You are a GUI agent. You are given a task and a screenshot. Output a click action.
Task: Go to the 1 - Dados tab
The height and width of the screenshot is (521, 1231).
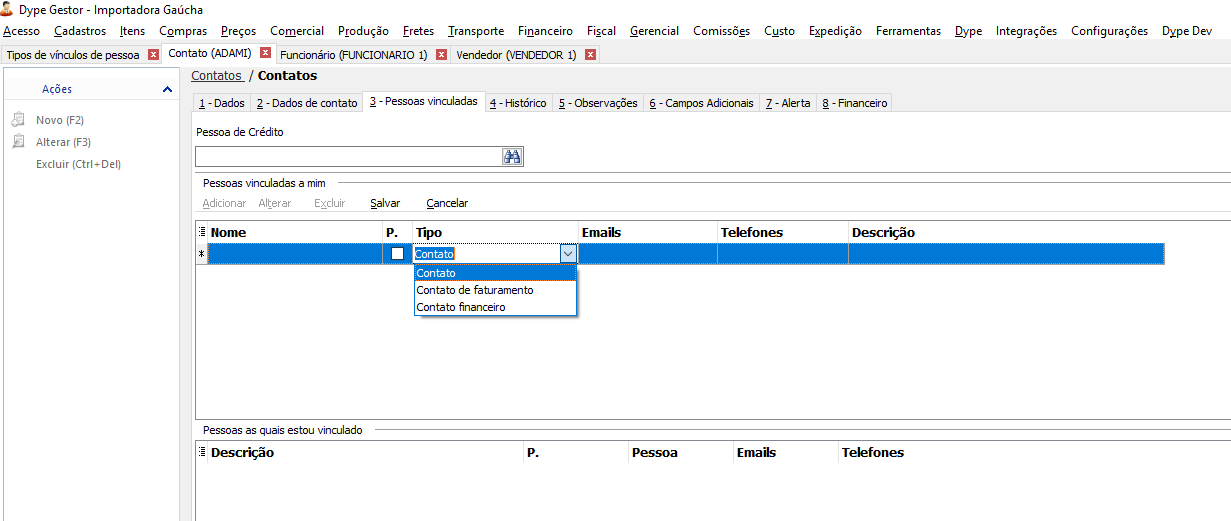[221, 103]
